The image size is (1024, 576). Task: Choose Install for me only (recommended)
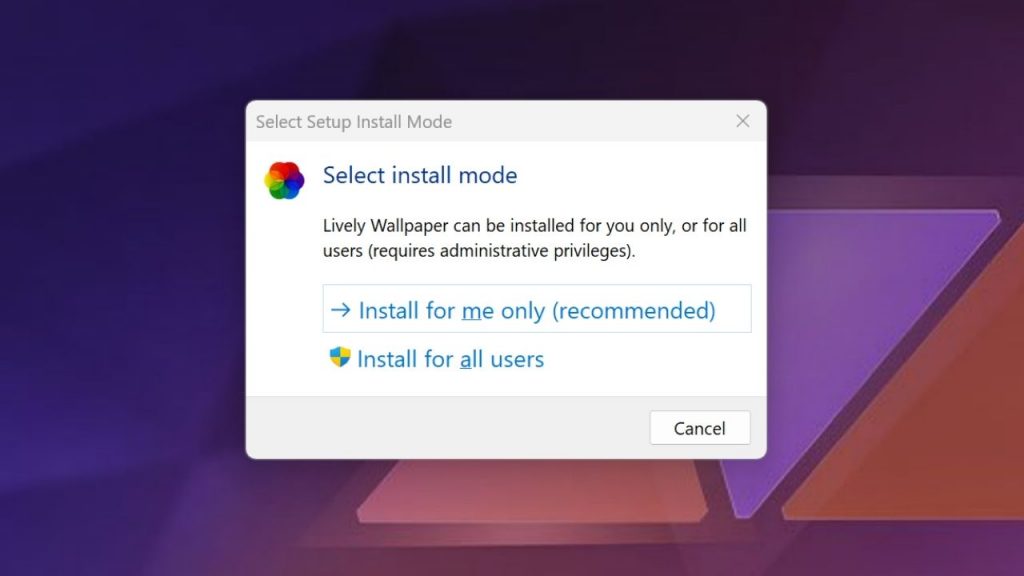pyautogui.click(x=537, y=309)
